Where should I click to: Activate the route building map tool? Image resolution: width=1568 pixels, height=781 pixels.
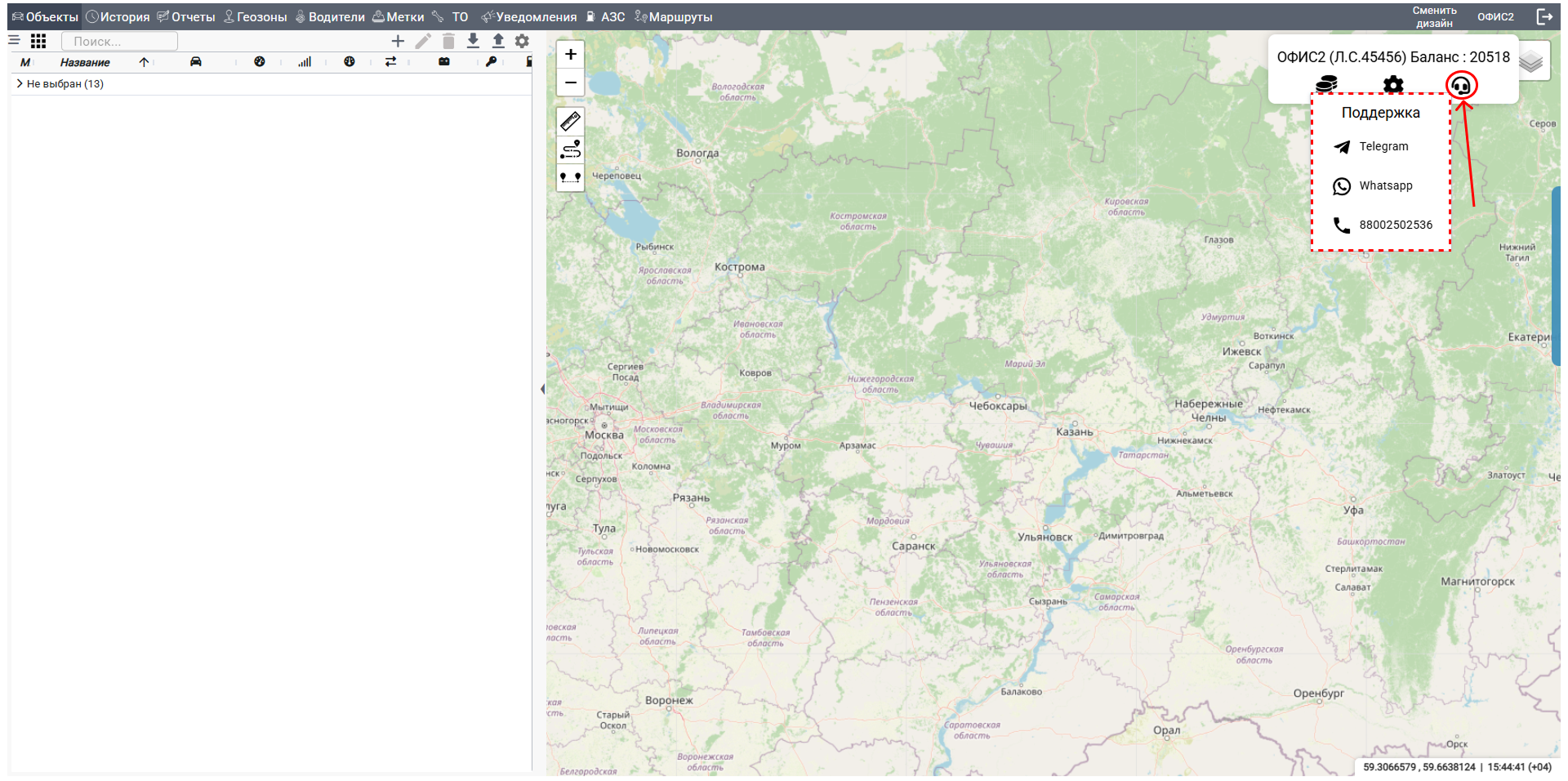pyautogui.click(x=570, y=150)
